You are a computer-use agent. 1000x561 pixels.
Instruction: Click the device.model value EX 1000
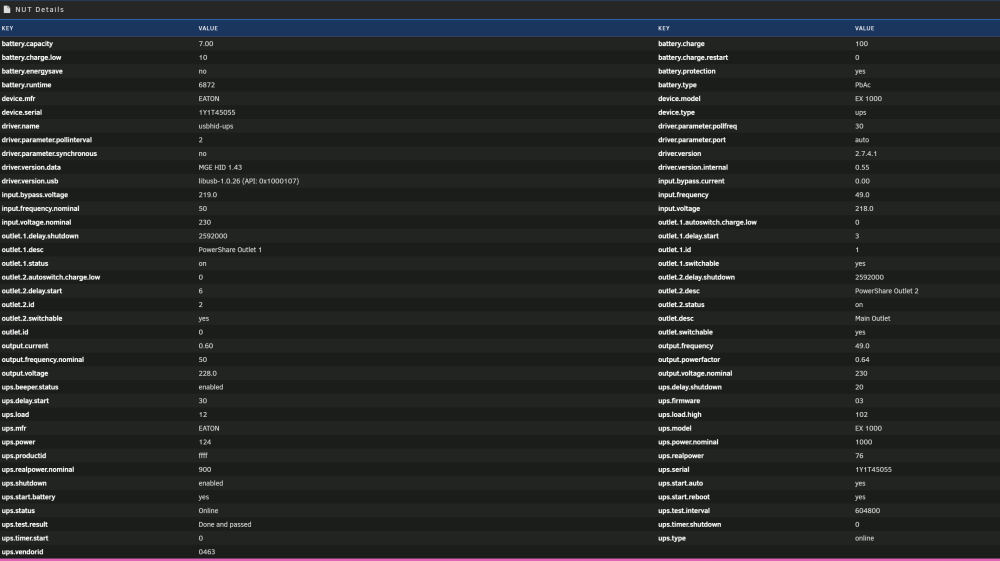869,99
